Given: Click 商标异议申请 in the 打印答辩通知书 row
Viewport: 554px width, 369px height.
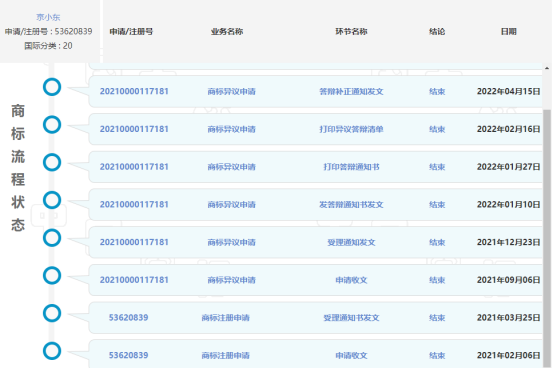Looking at the screenshot, I should [231, 167].
